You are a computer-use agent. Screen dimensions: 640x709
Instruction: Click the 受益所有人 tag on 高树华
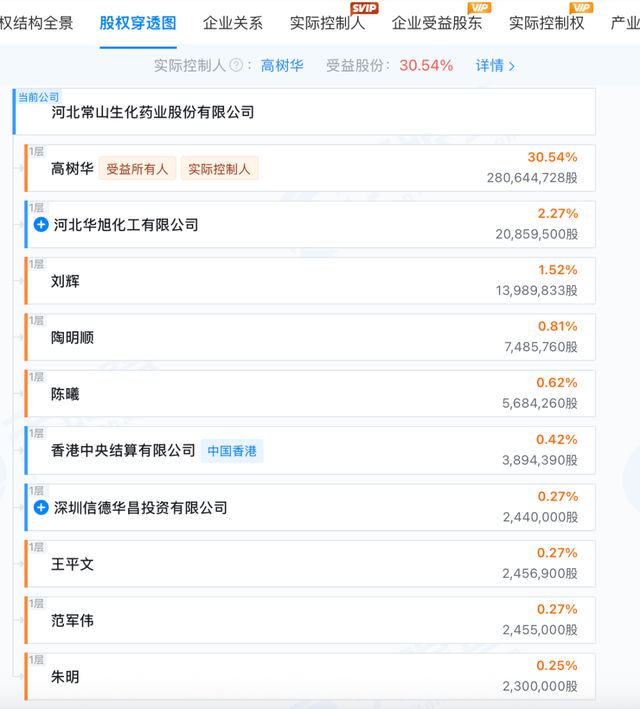tap(137, 169)
